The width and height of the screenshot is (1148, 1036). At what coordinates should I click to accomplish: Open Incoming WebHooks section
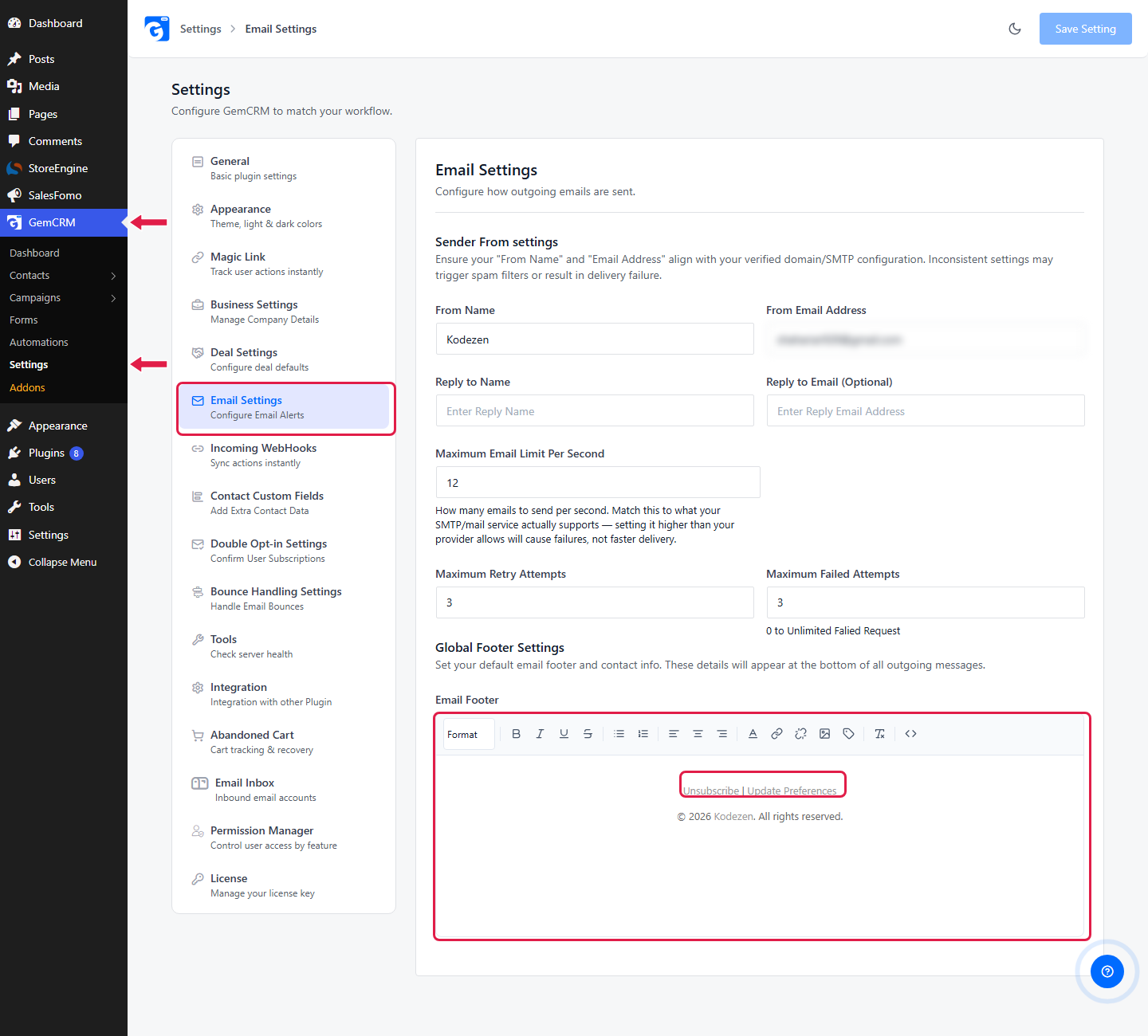click(x=284, y=455)
